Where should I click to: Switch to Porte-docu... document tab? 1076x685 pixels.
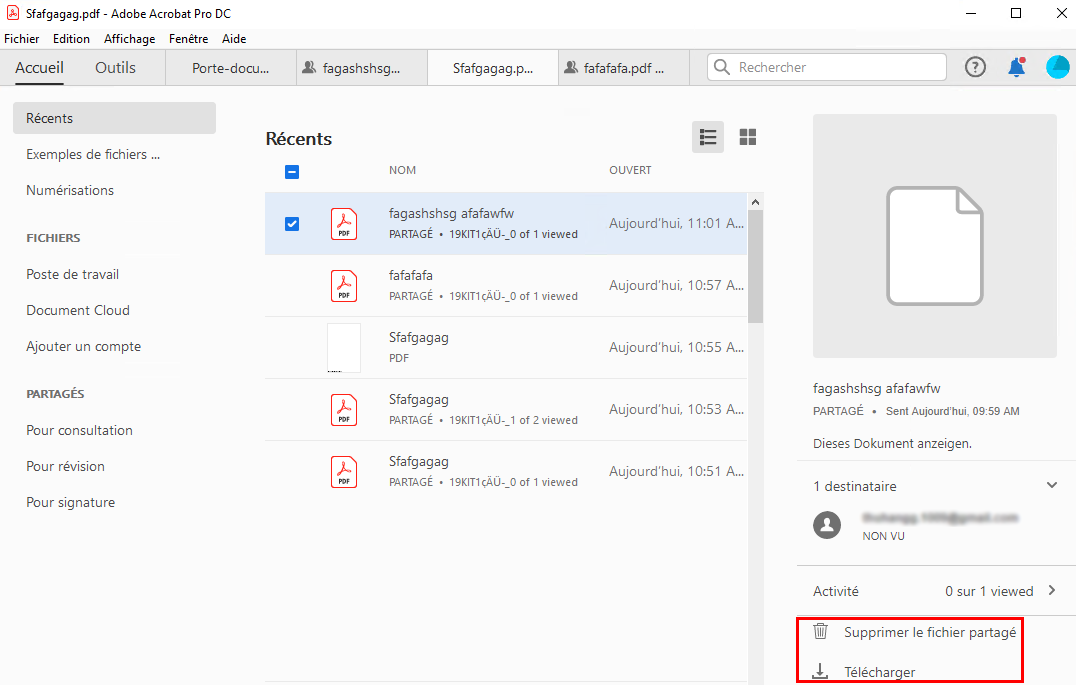tap(231, 68)
